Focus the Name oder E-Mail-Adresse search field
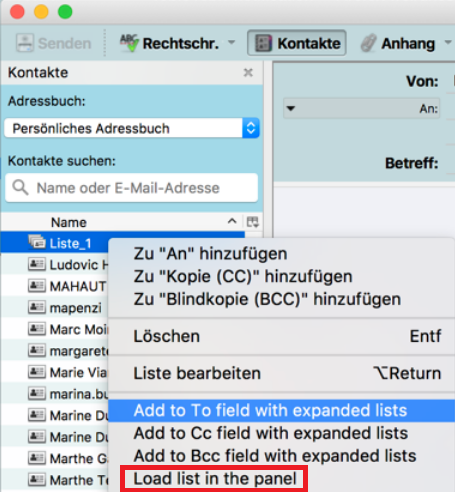Viewport: 455px width, 492px height. click(131, 188)
